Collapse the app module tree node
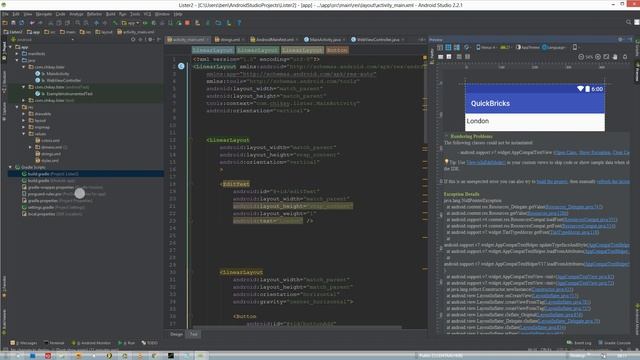The width and height of the screenshot is (640, 360). tap(11, 47)
